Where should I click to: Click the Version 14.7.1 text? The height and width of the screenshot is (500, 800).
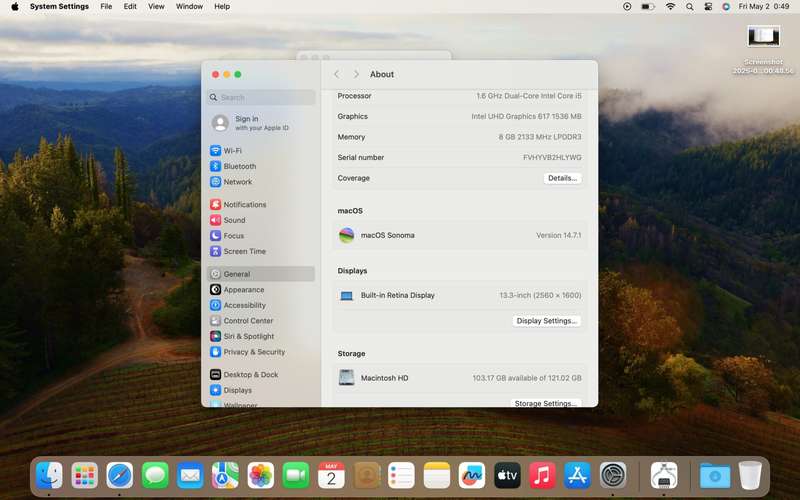(558, 235)
